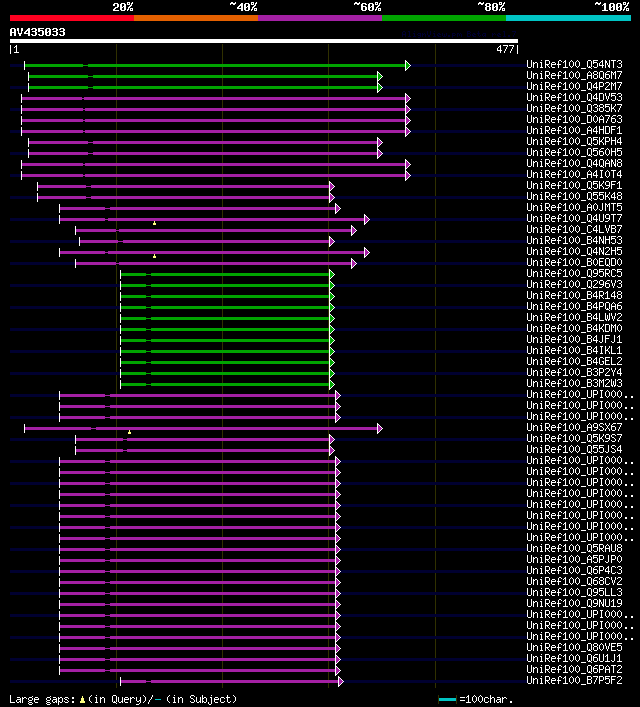This screenshot has width=640, height=707.
Task: Click the cyan ~100% identity color segment
Action: coord(568,18)
